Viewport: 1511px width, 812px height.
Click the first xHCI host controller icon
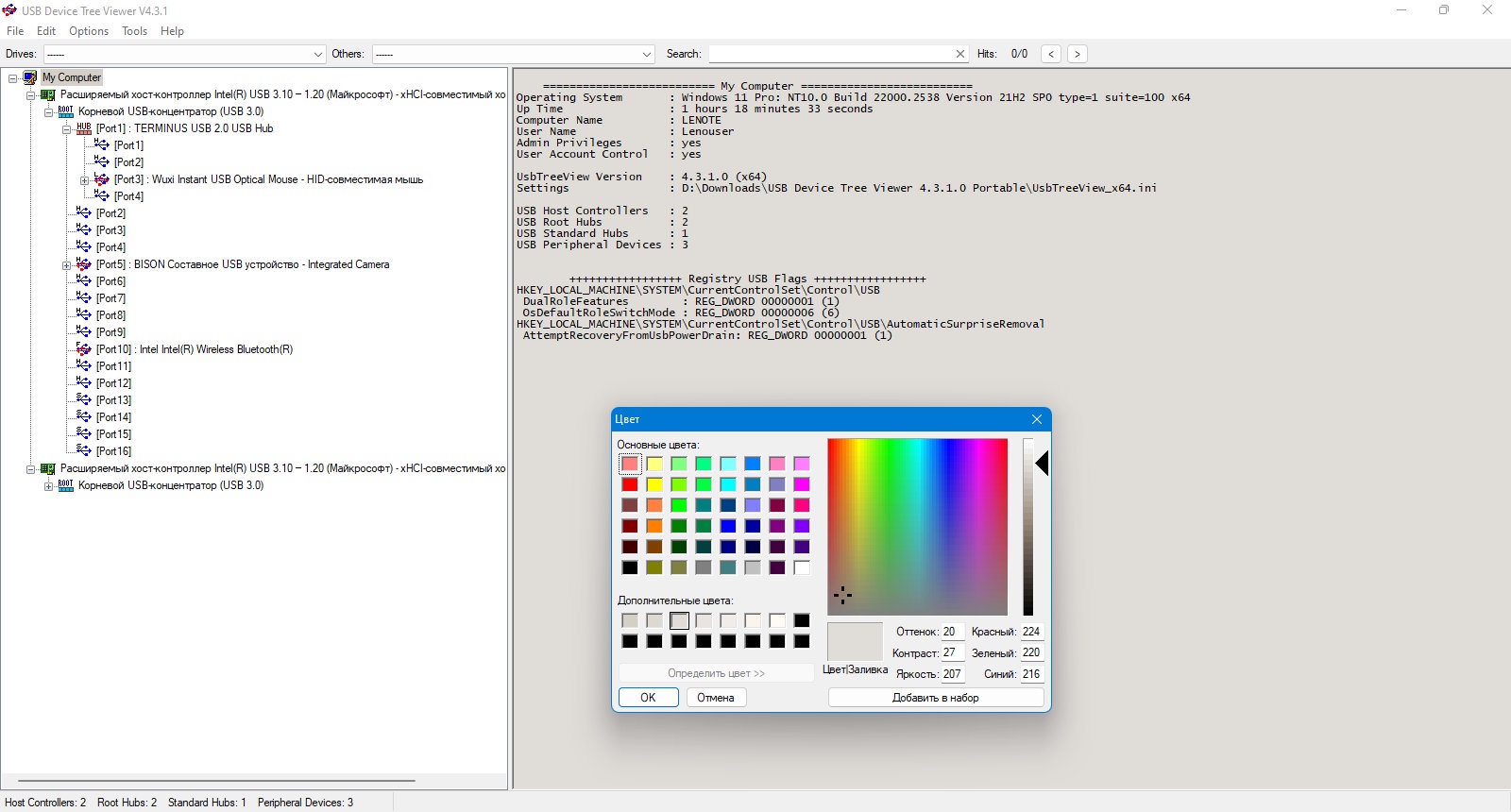(x=48, y=94)
